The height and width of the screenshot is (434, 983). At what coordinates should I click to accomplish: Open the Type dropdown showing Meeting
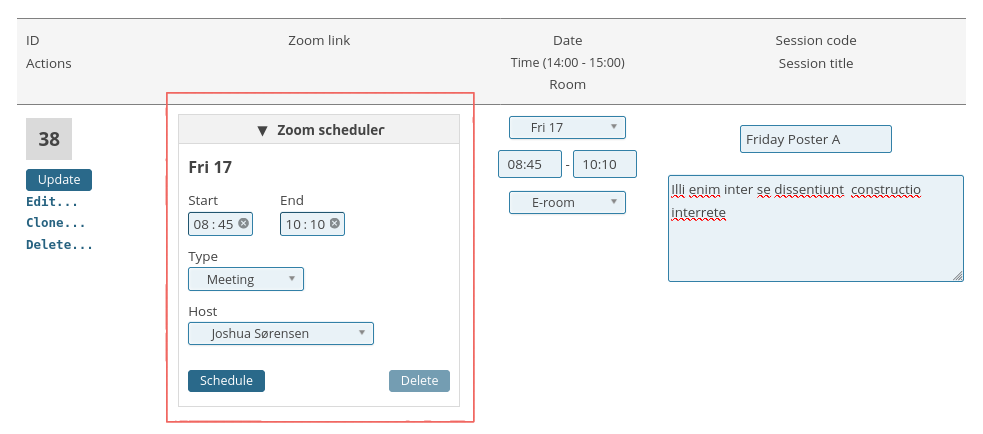[246, 279]
